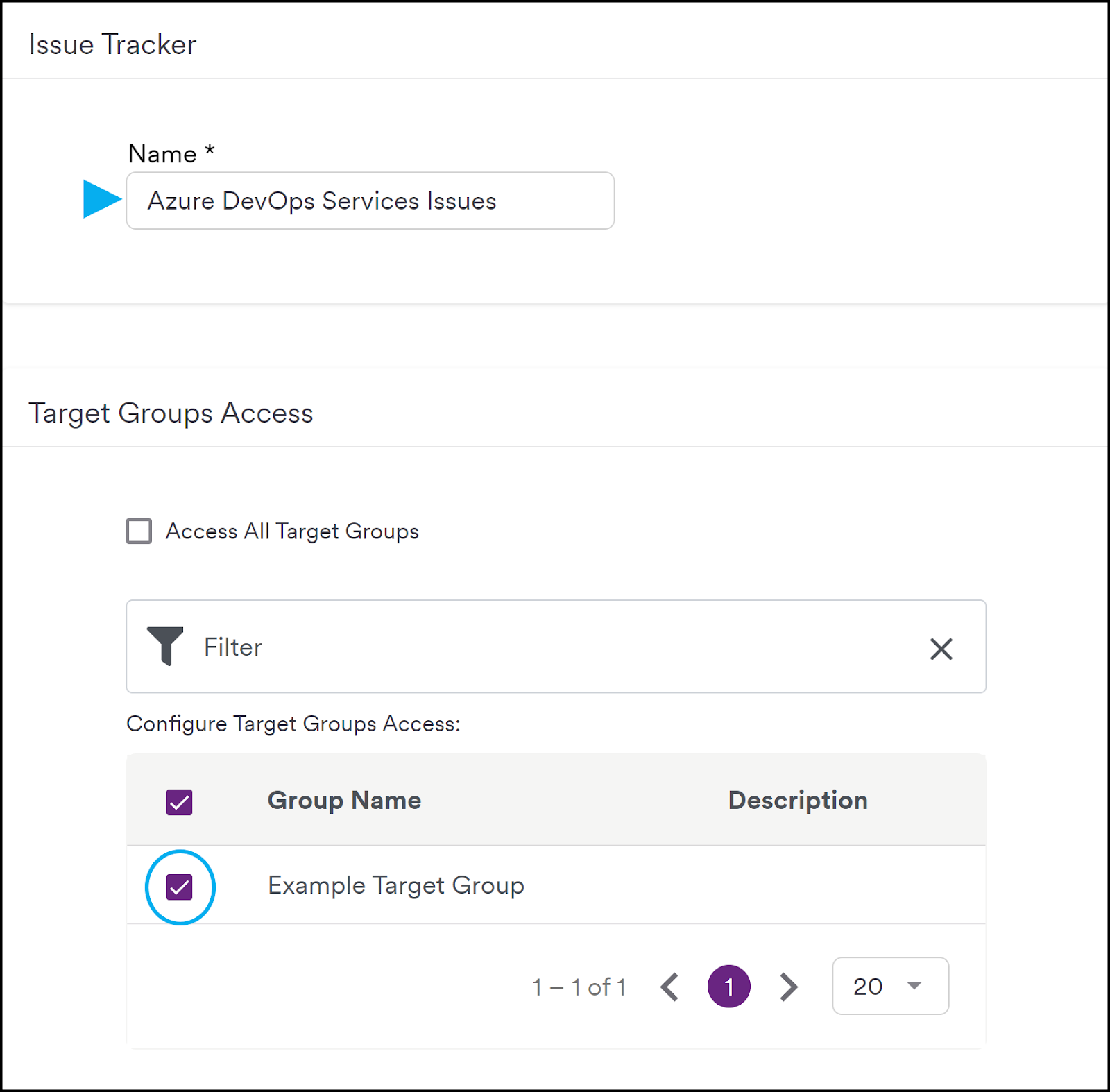Viewport: 1110px width, 1092px height.
Task: Focus the Filter text field
Action: pos(555,647)
